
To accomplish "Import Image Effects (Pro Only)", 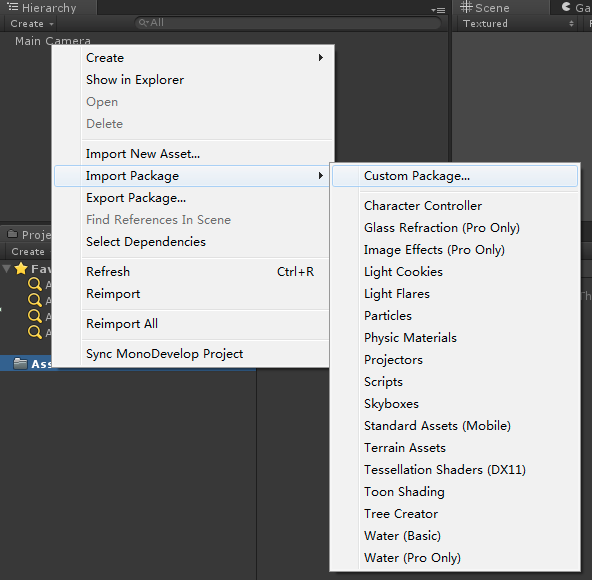I will [455, 250].
